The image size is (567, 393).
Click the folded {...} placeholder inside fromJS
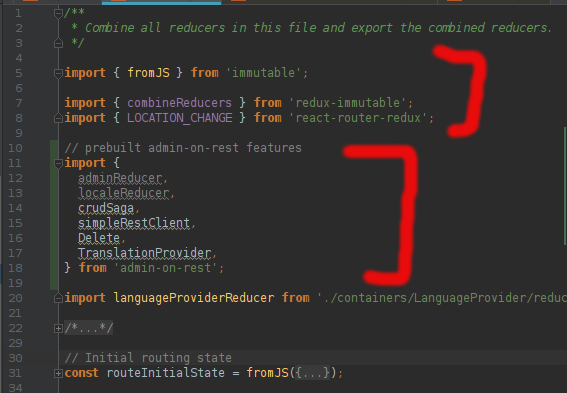[x=312, y=373]
